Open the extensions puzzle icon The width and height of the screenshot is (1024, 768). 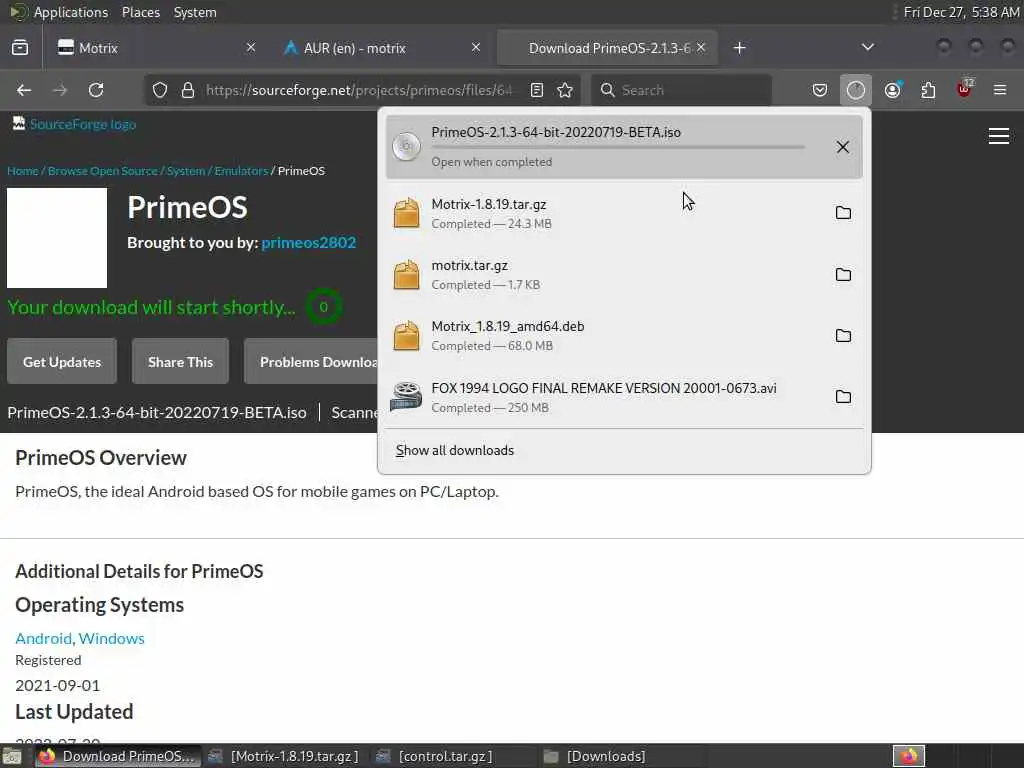point(928,90)
